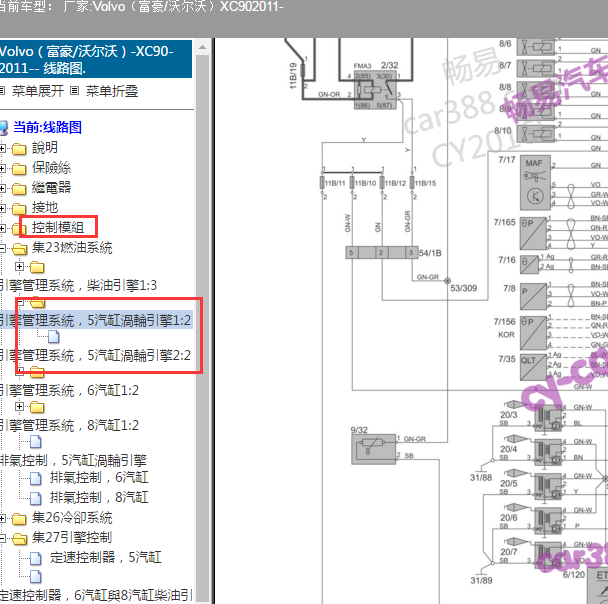608x604 pixels.
Task: Expand the folder above 引擎管理系統,8汽缸1:2
Action: coord(19,406)
